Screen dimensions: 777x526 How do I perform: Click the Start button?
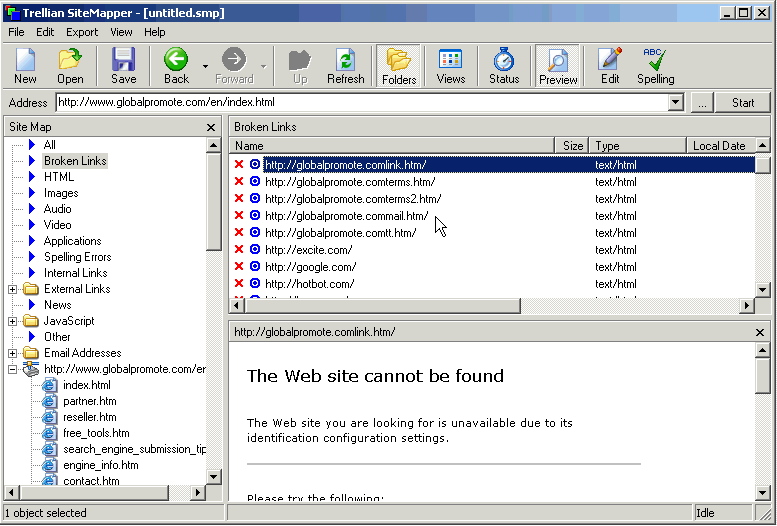[x=743, y=103]
